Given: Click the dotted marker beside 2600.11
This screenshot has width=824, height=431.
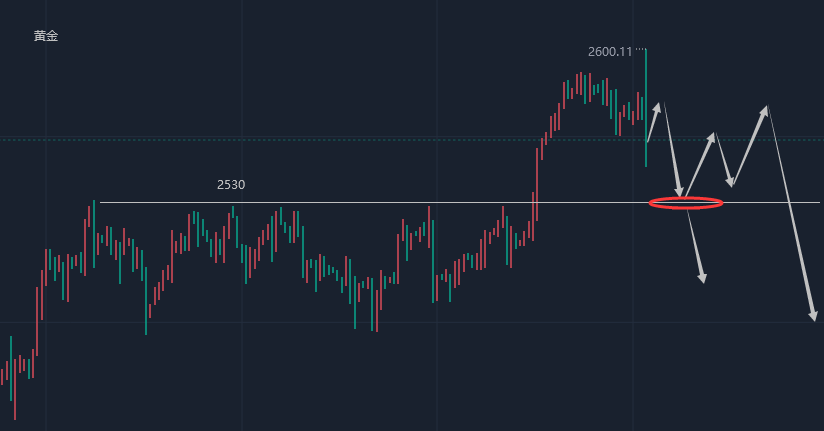Looking at the screenshot, I should tap(641, 49).
